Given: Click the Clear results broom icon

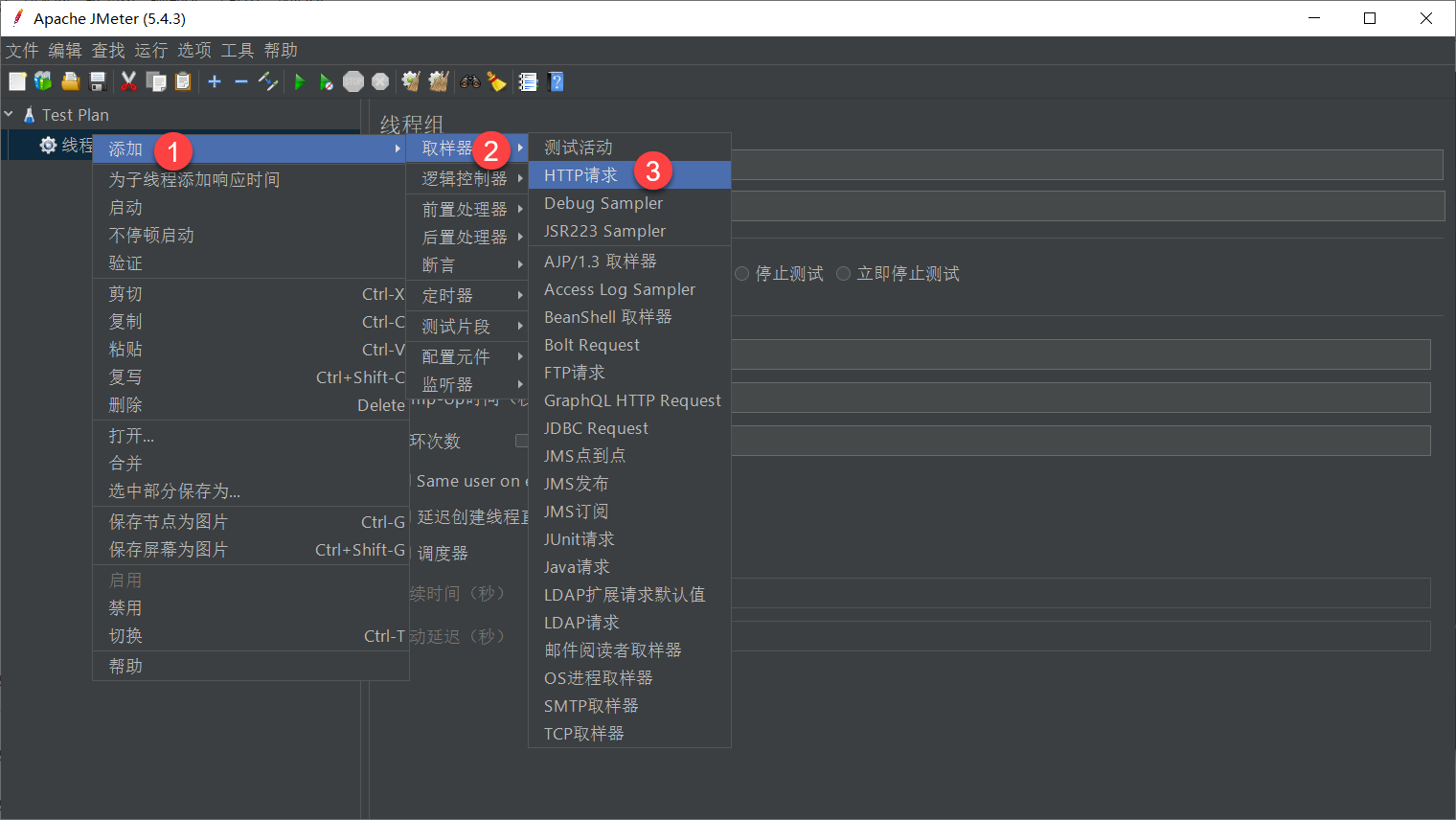Looking at the screenshot, I should coord(411,81).
